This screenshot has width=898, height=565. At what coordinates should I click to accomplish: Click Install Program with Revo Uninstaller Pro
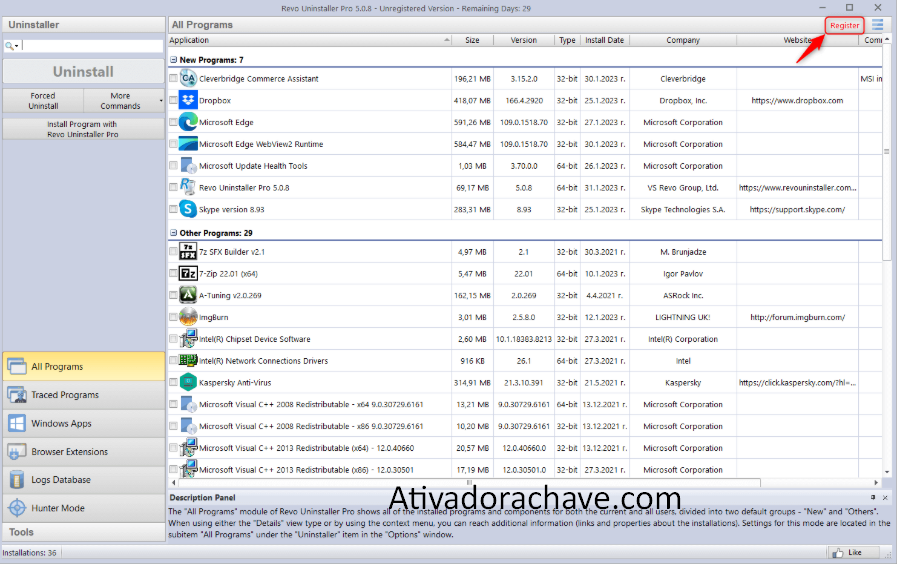[84, 129]
